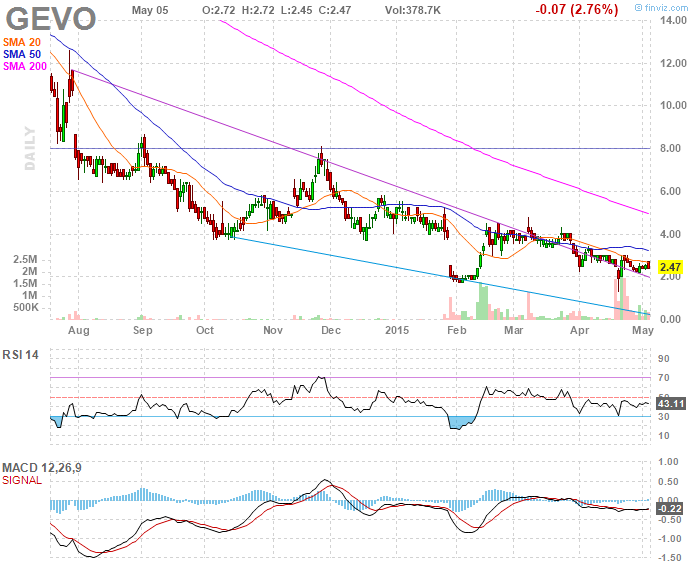The image size is (700, 566).
Task: Click the DAILY timeframe label
Action: click(29, 148)
